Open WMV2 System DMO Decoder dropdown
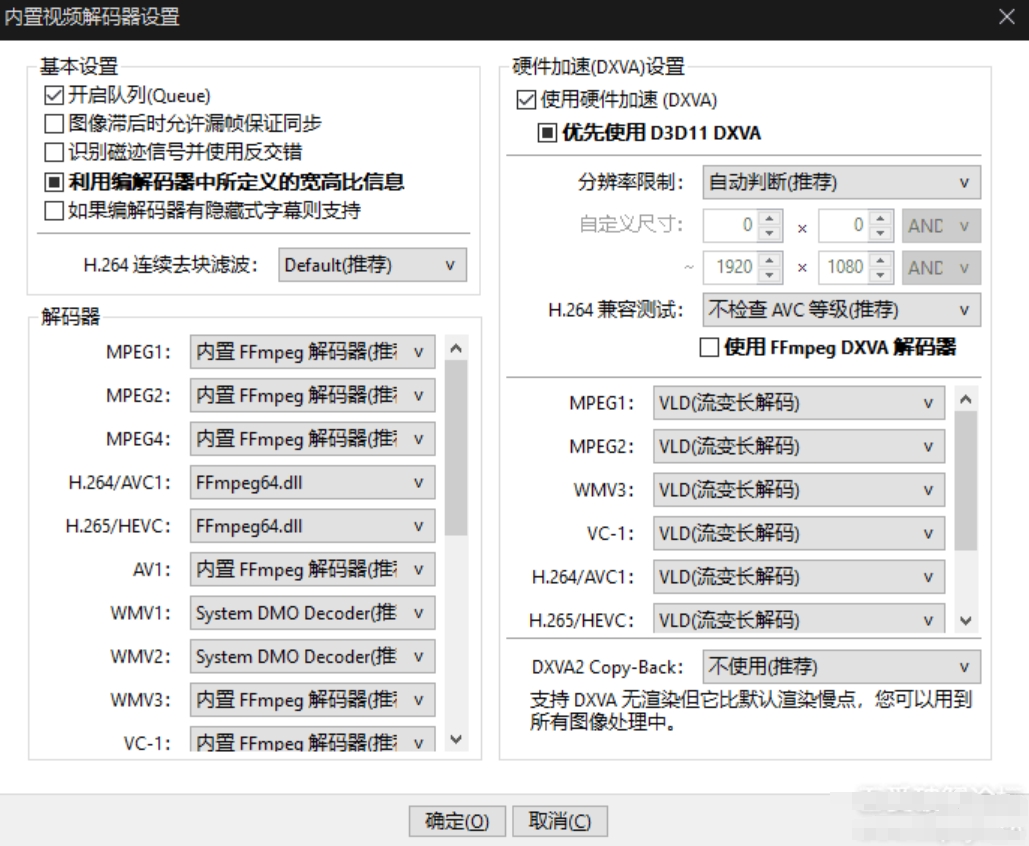The width and height of the screenshot is (1029, 846). click(x=312, y=656)
